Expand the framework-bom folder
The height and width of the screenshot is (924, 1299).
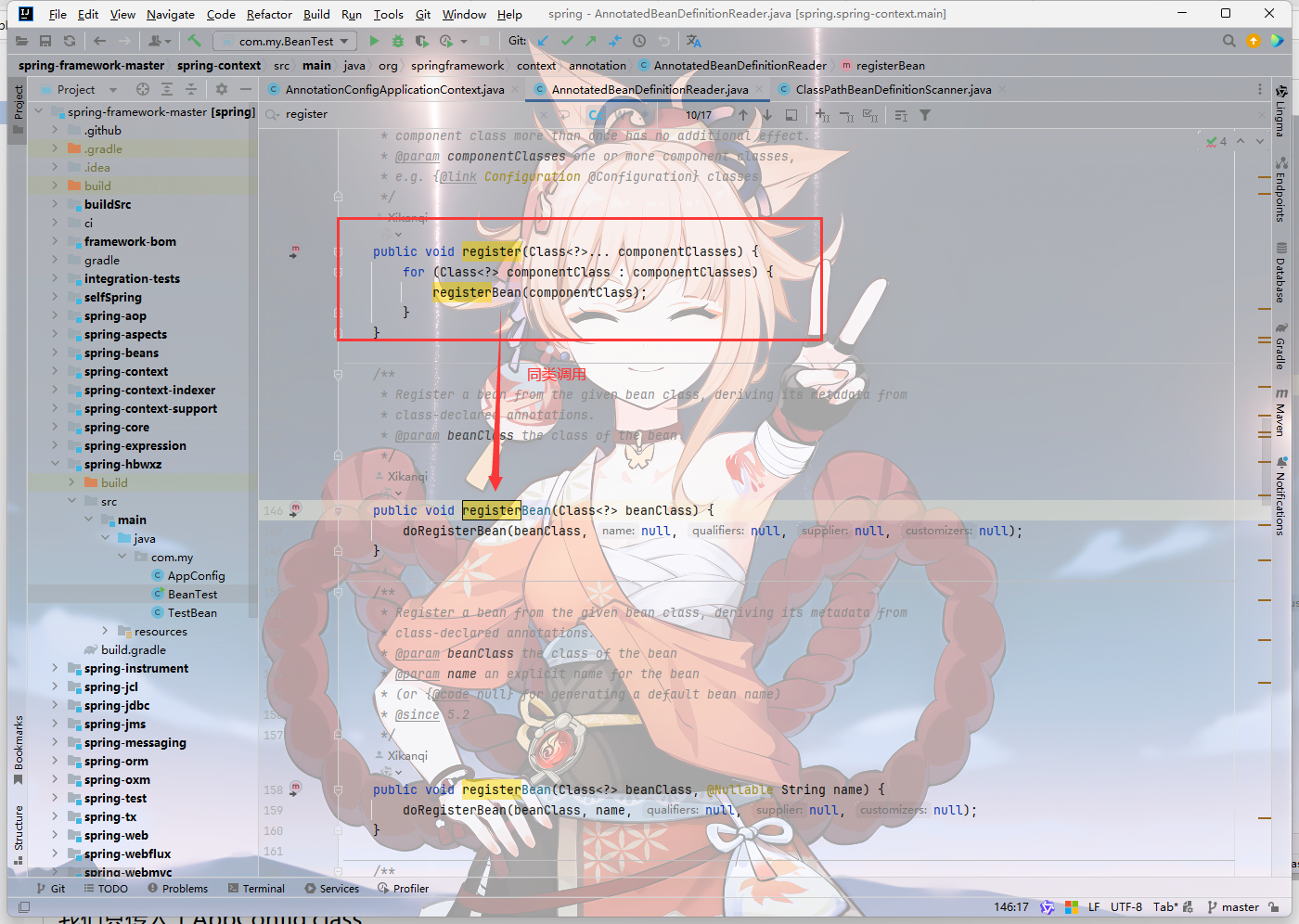55,241
